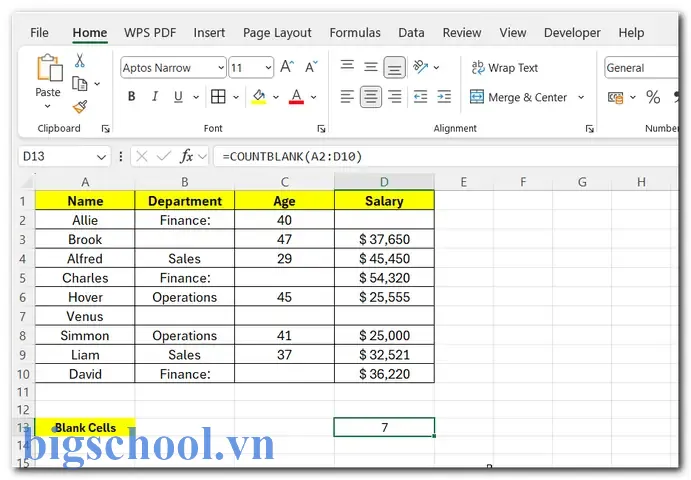Apply the Borders icon
Image resolution: width=691 pixels, height=480 pixels.
click(218, 97)
